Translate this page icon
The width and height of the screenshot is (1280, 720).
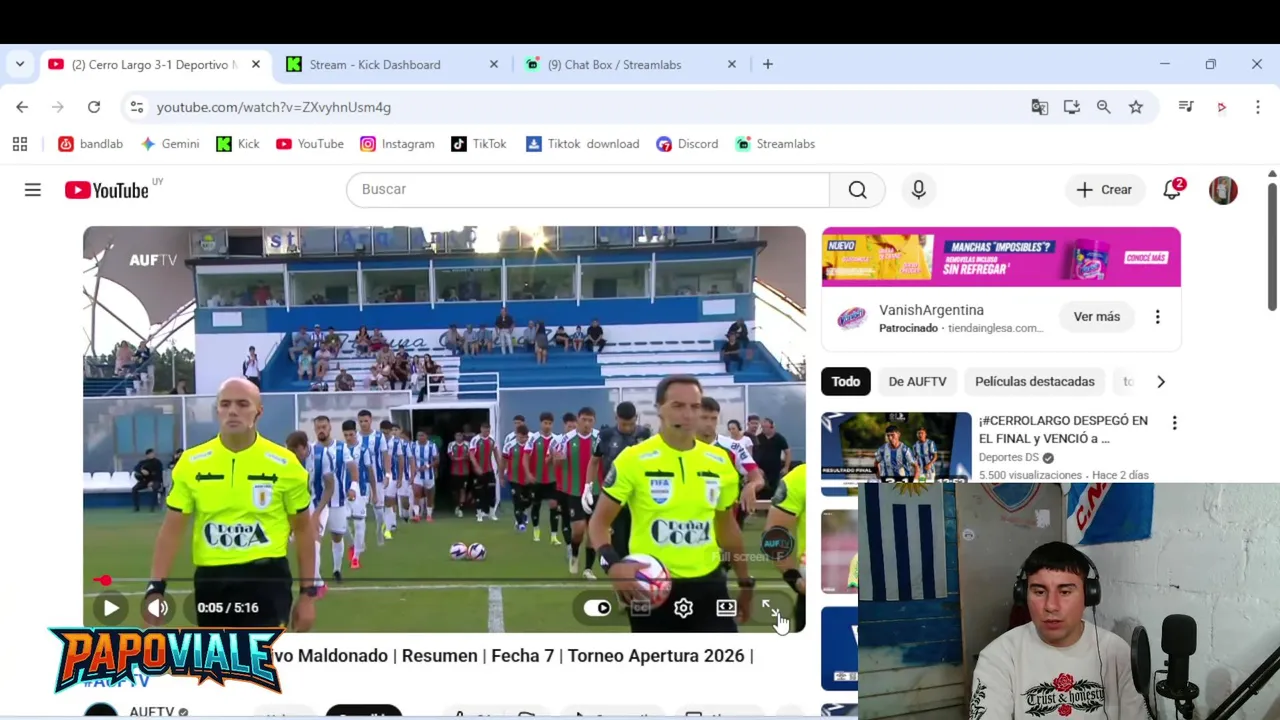(1040, 107)
